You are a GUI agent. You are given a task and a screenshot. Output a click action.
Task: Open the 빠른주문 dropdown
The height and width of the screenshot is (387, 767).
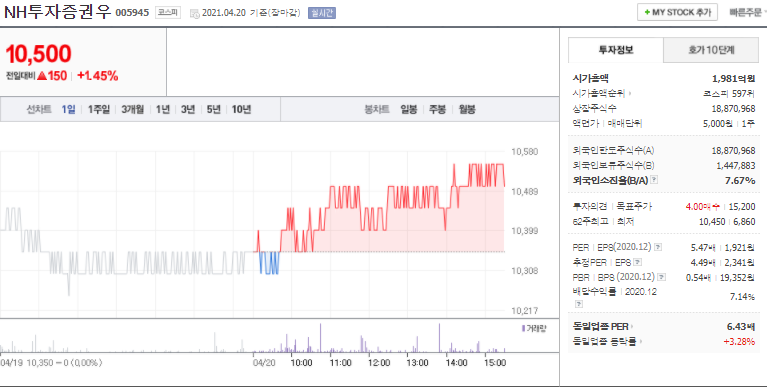747,12
